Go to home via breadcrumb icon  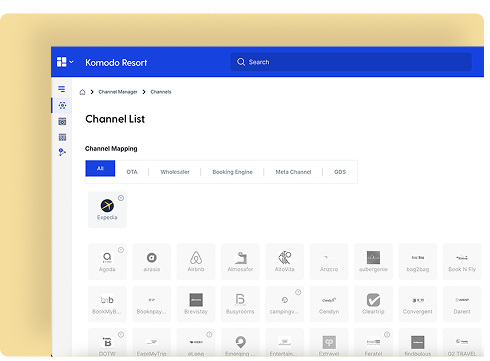click(x=82, y=92)
